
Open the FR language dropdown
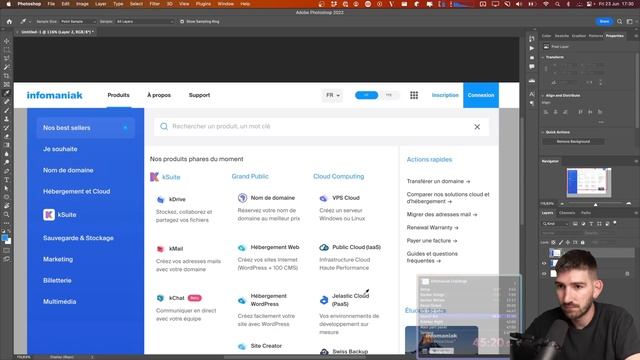point(333,95)
